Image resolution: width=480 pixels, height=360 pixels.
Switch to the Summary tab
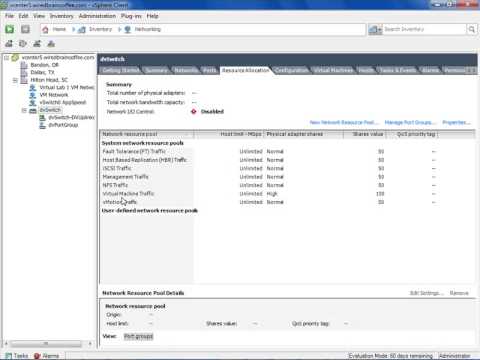click(x=156, y=70)
